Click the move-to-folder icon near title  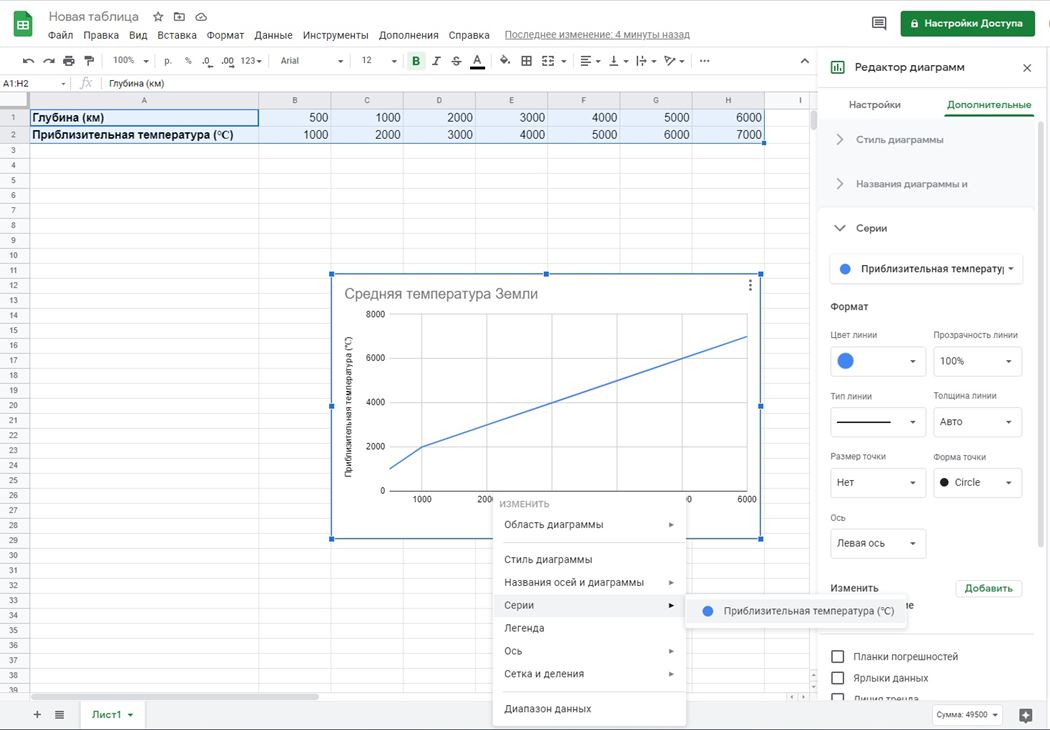pyautogui.click(x=179, y=17)
